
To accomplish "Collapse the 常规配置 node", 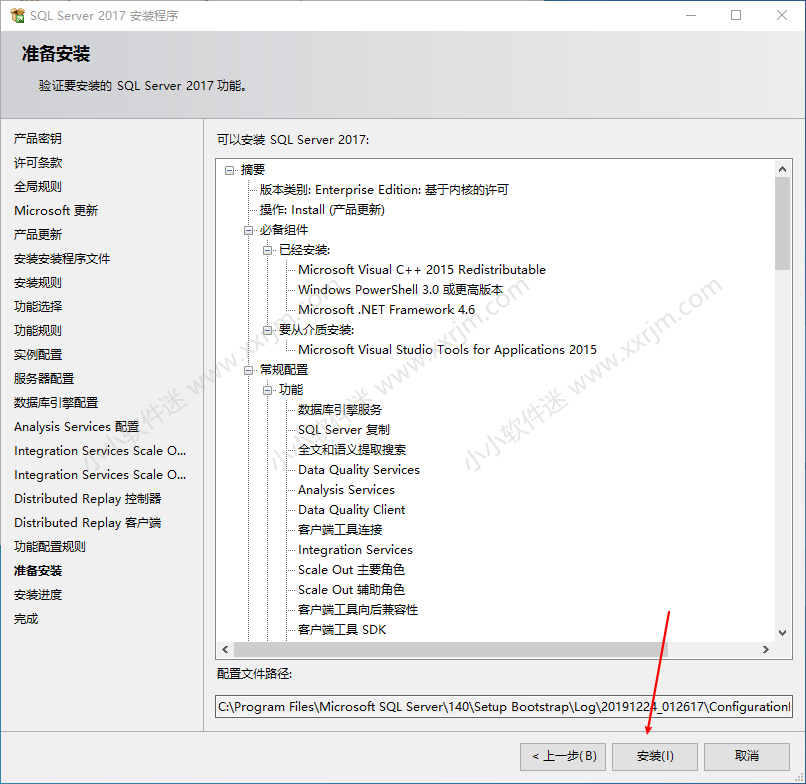I will point(249,370).
